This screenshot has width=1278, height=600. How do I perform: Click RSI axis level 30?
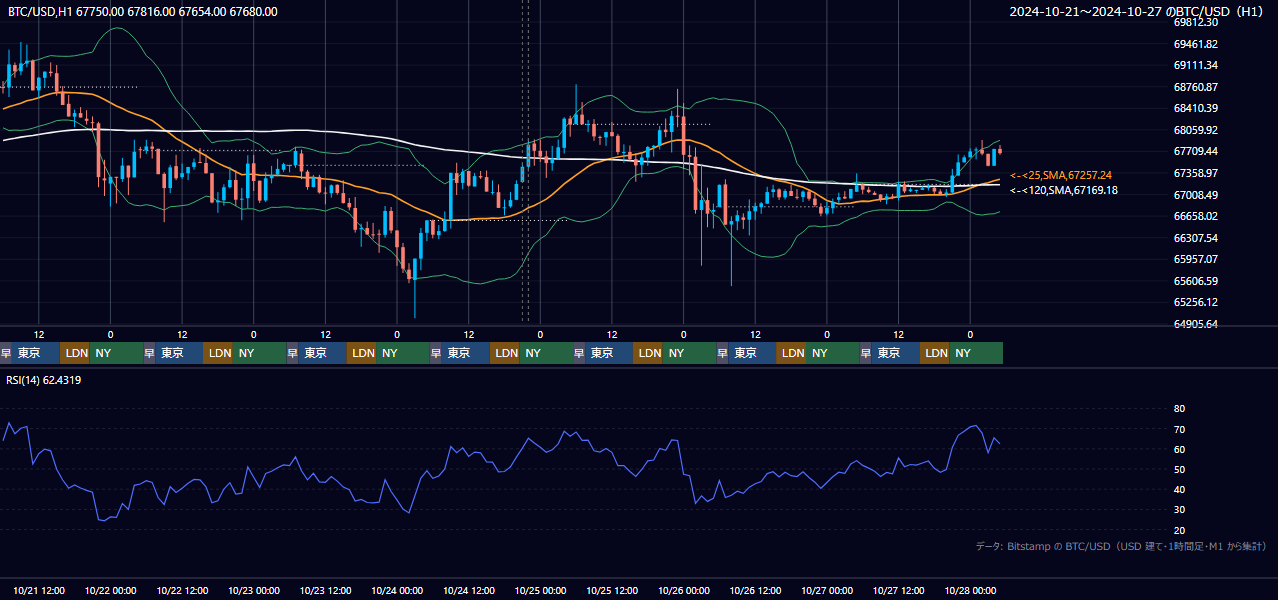1179,510
